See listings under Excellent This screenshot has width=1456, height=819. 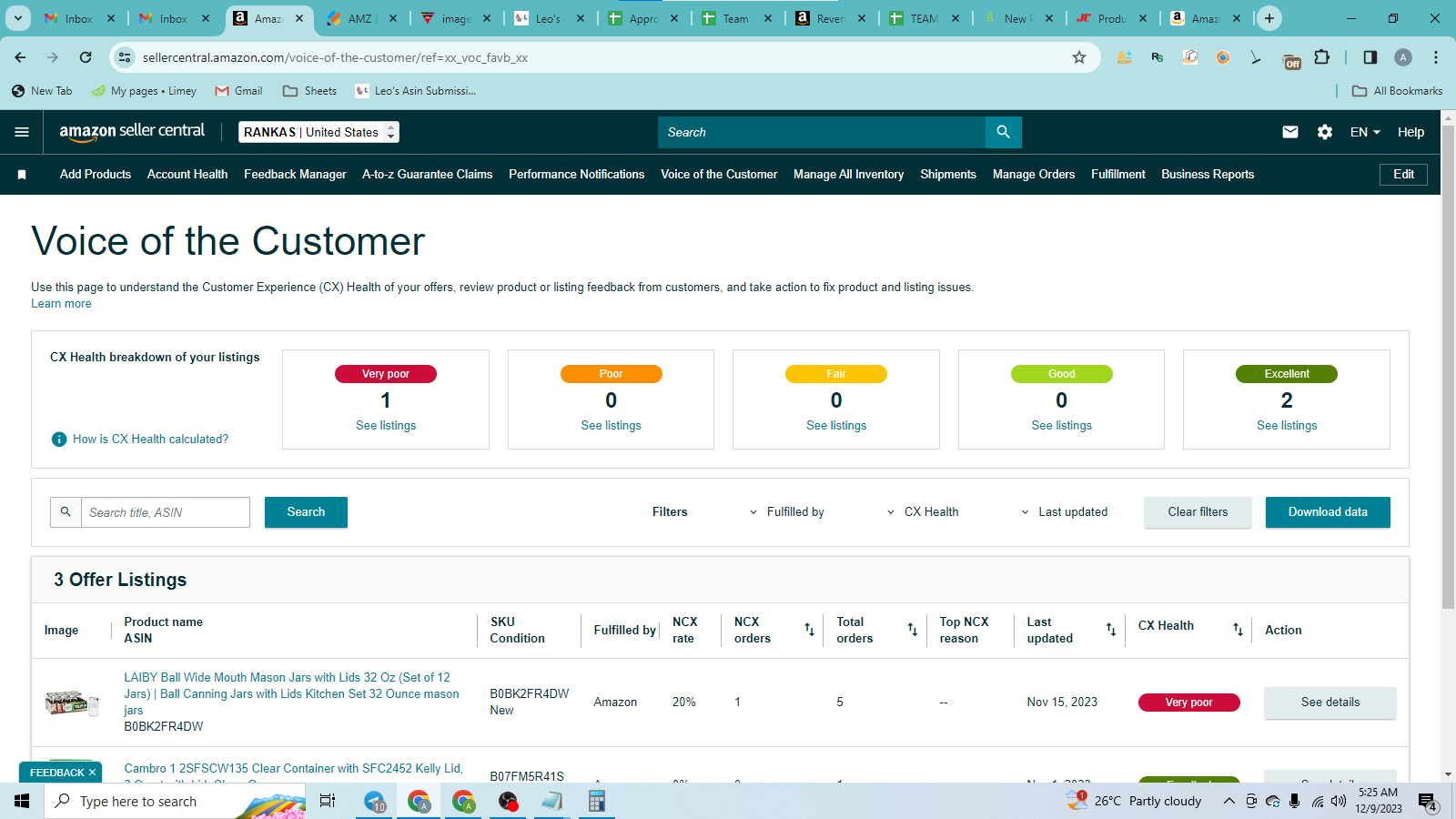(1287, 426)
